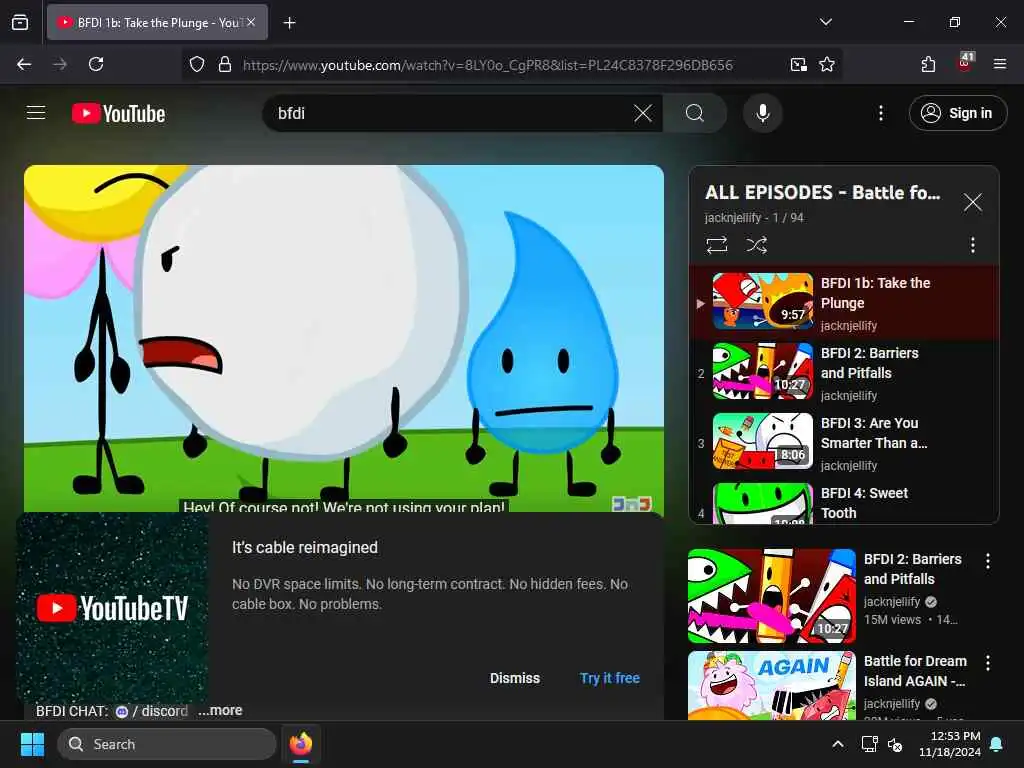Click the Firefox taskbar icon
Image resolution: width=1024 pixels, height=768 pixels.
tap(300, 744)
